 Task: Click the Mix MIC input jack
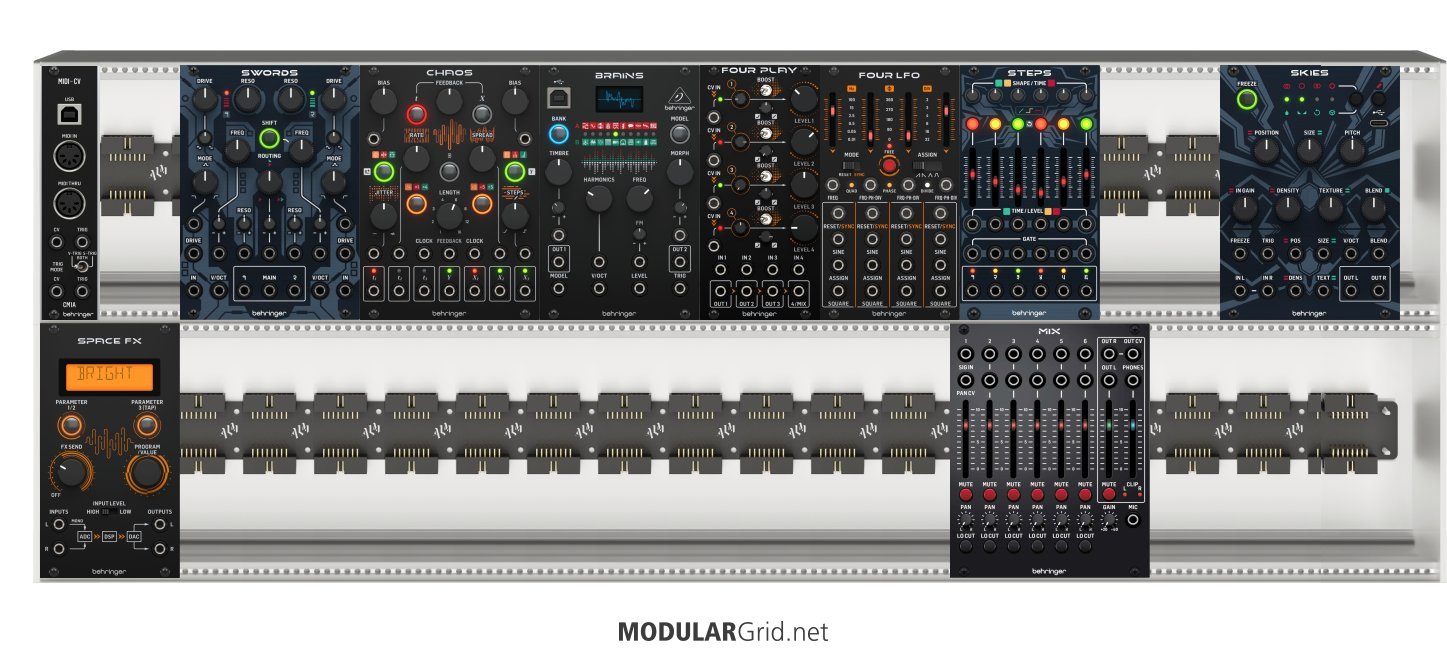1133,521
